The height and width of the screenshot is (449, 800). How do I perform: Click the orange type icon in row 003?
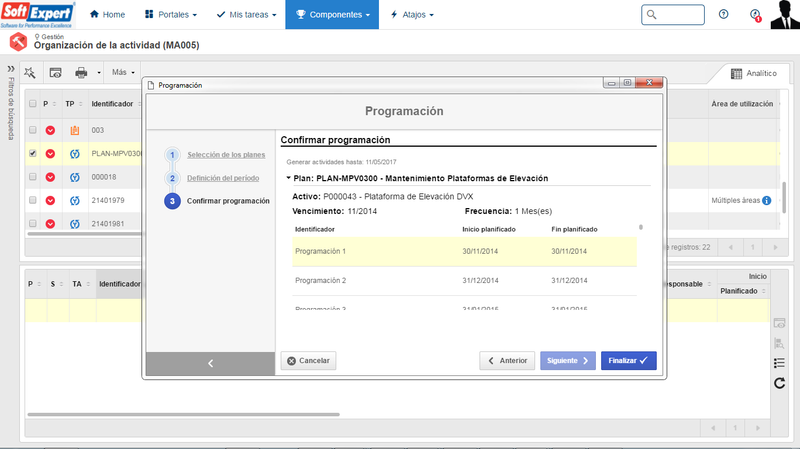(x=75, y=130)
